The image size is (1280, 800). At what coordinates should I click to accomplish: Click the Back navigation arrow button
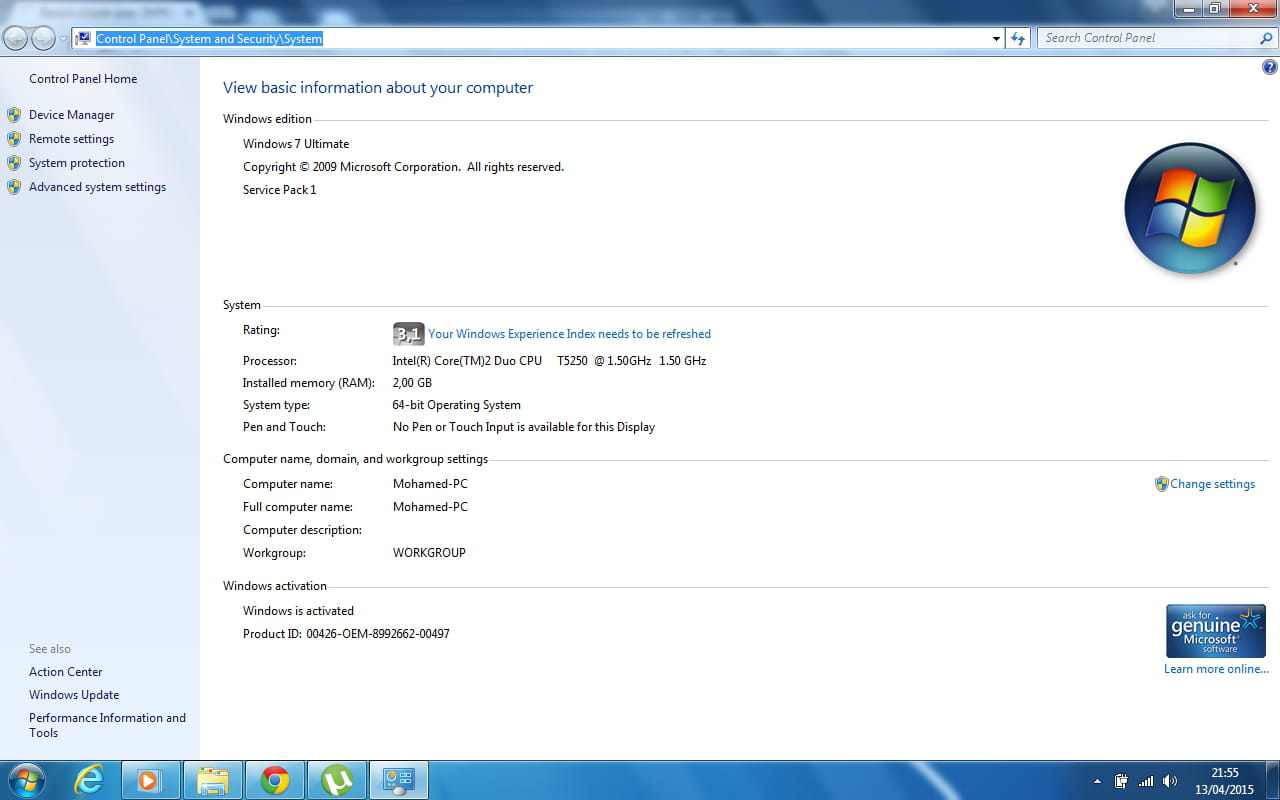pos(15,38)
